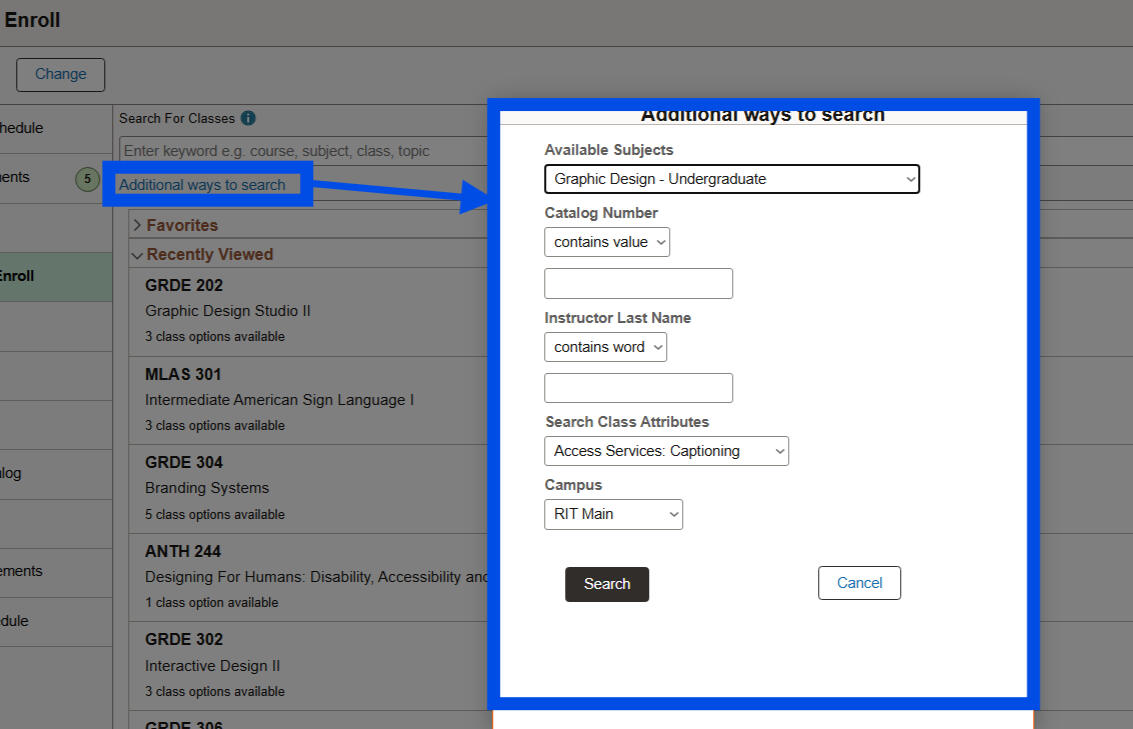Expand the Favorites section
This screenshot has width=1133, height=729.
click(182, 225)
